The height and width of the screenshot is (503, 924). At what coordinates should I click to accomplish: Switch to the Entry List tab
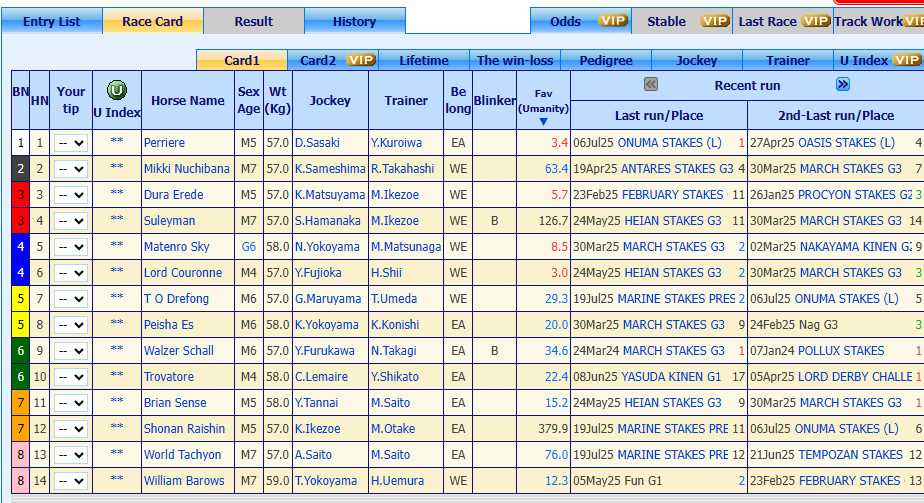pyautogui.click(x=52, y=21)
